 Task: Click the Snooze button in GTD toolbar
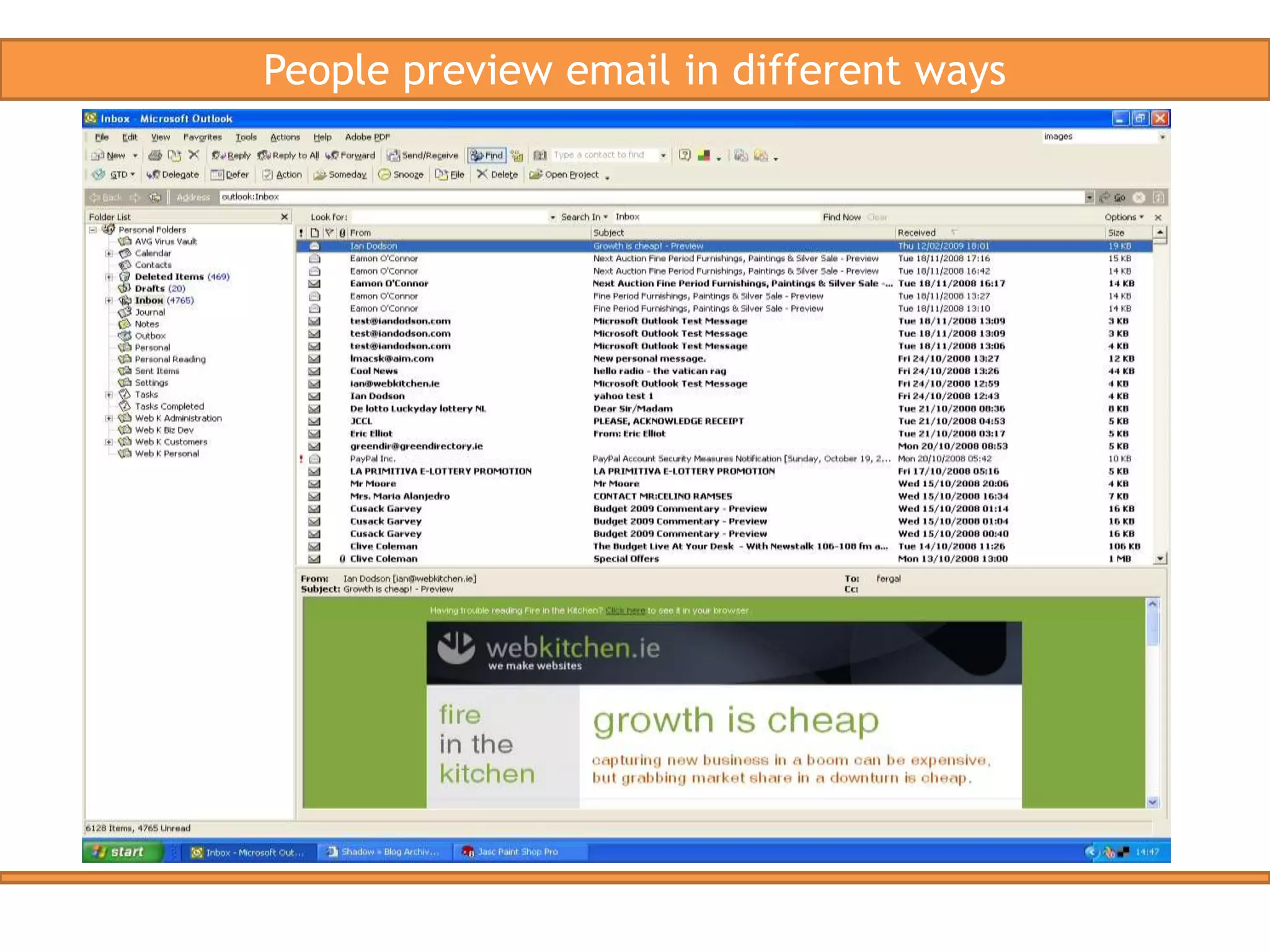(401, 175)
